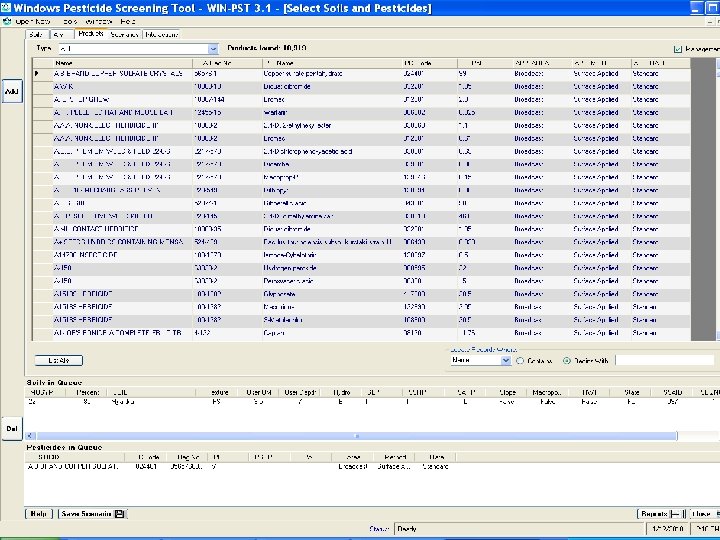Click the Slope column header in Soils in Queue
720x540 pixels.
(x=506, y=393)
